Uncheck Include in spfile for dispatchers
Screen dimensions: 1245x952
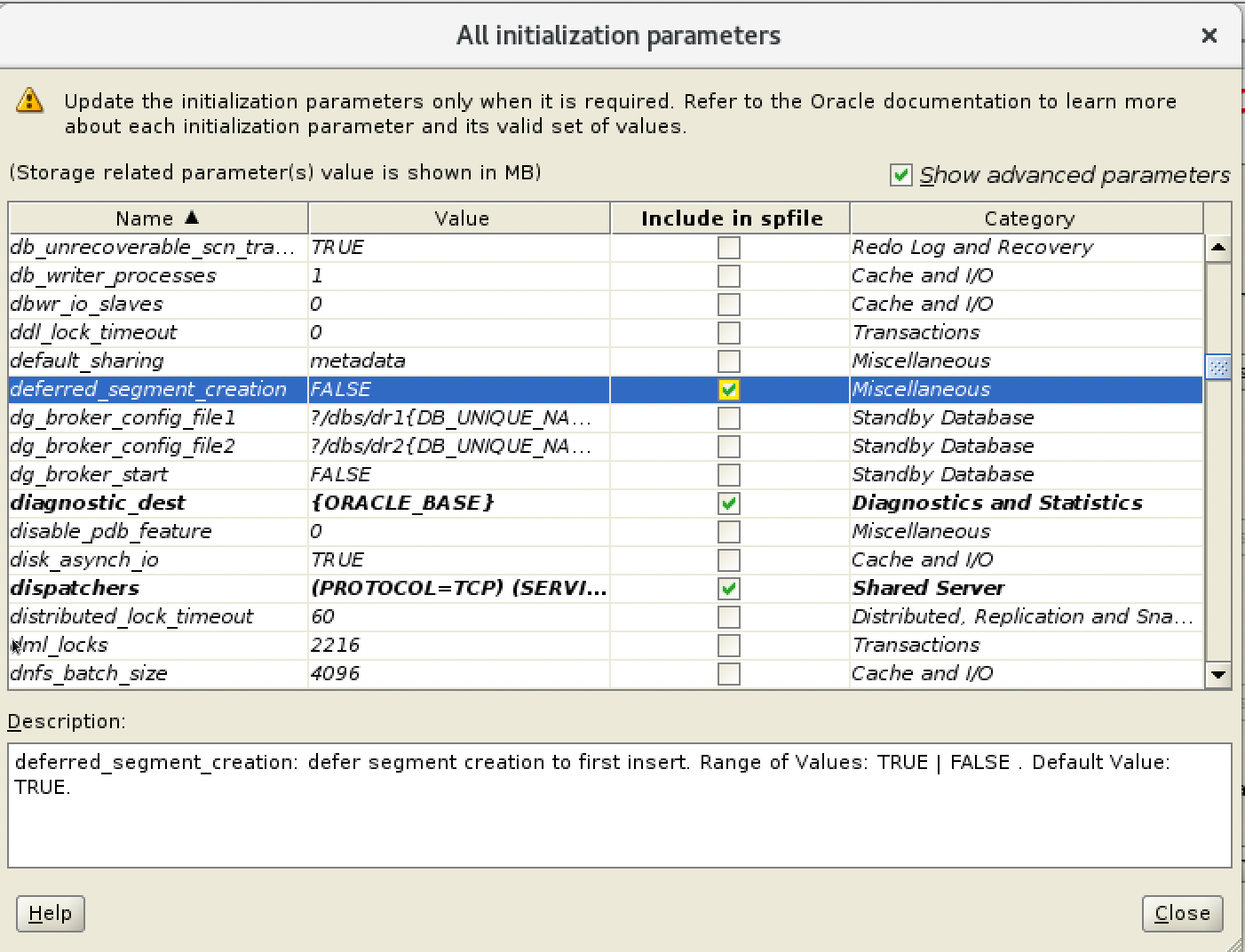click(728, 588)
